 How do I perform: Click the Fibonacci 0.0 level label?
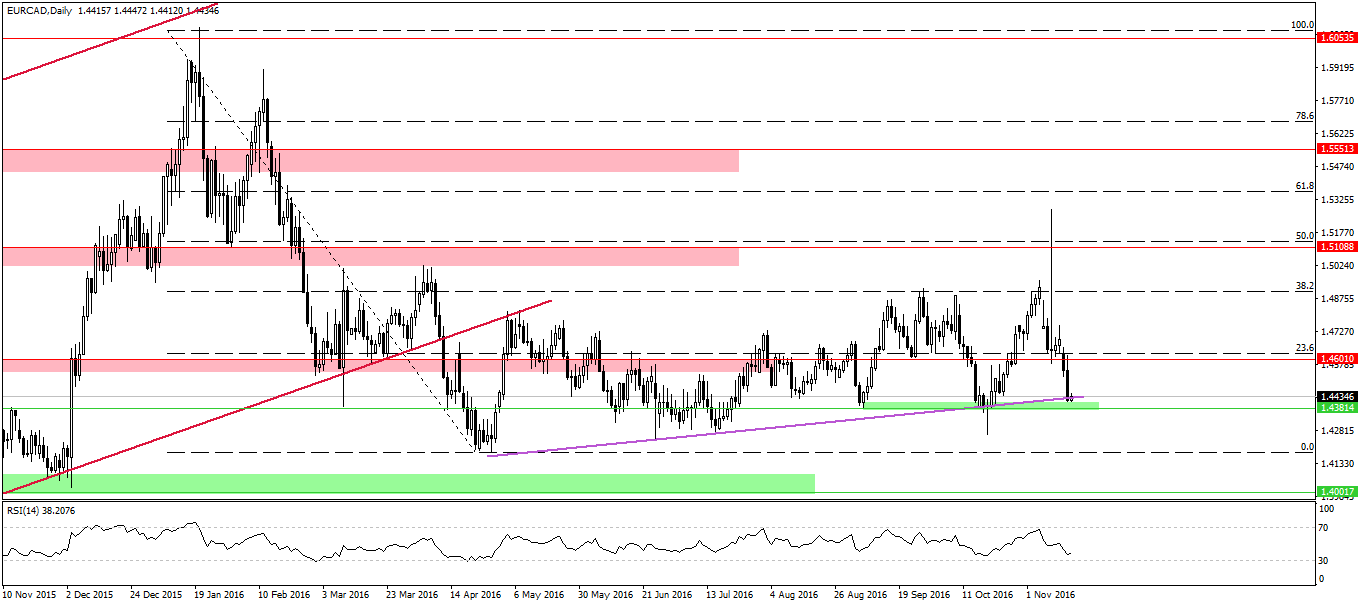pyautogui.click(x=1305, y=447)
